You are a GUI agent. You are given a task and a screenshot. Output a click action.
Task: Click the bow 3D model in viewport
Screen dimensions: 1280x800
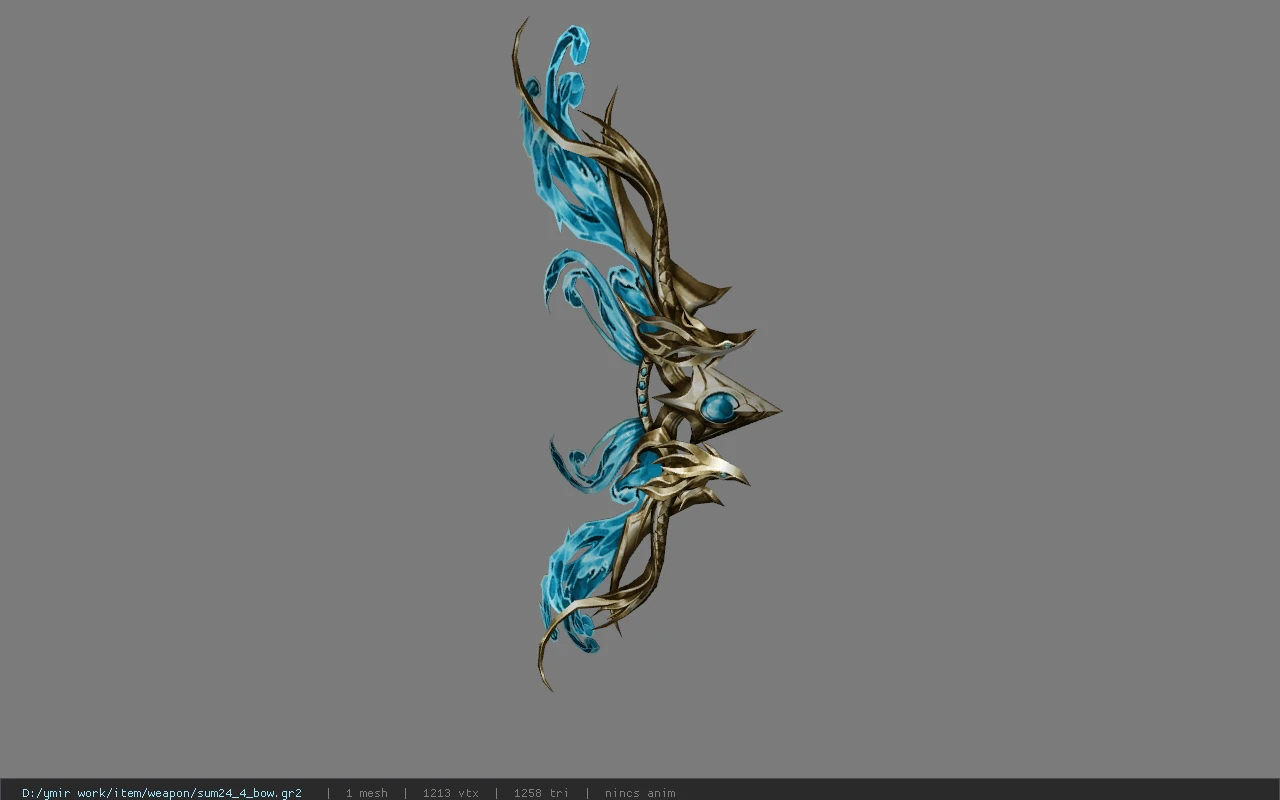[x=645, y=355]
